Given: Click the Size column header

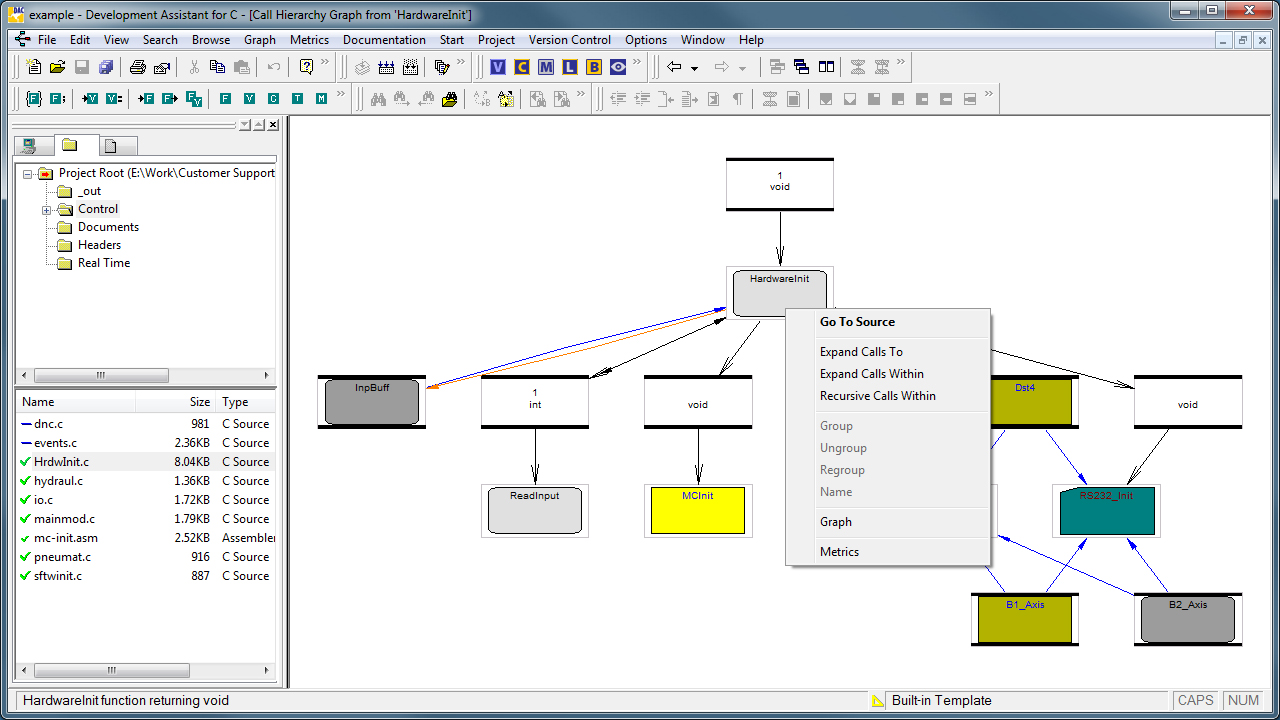Looking at the screenshot, I should [x=200, y=402].
